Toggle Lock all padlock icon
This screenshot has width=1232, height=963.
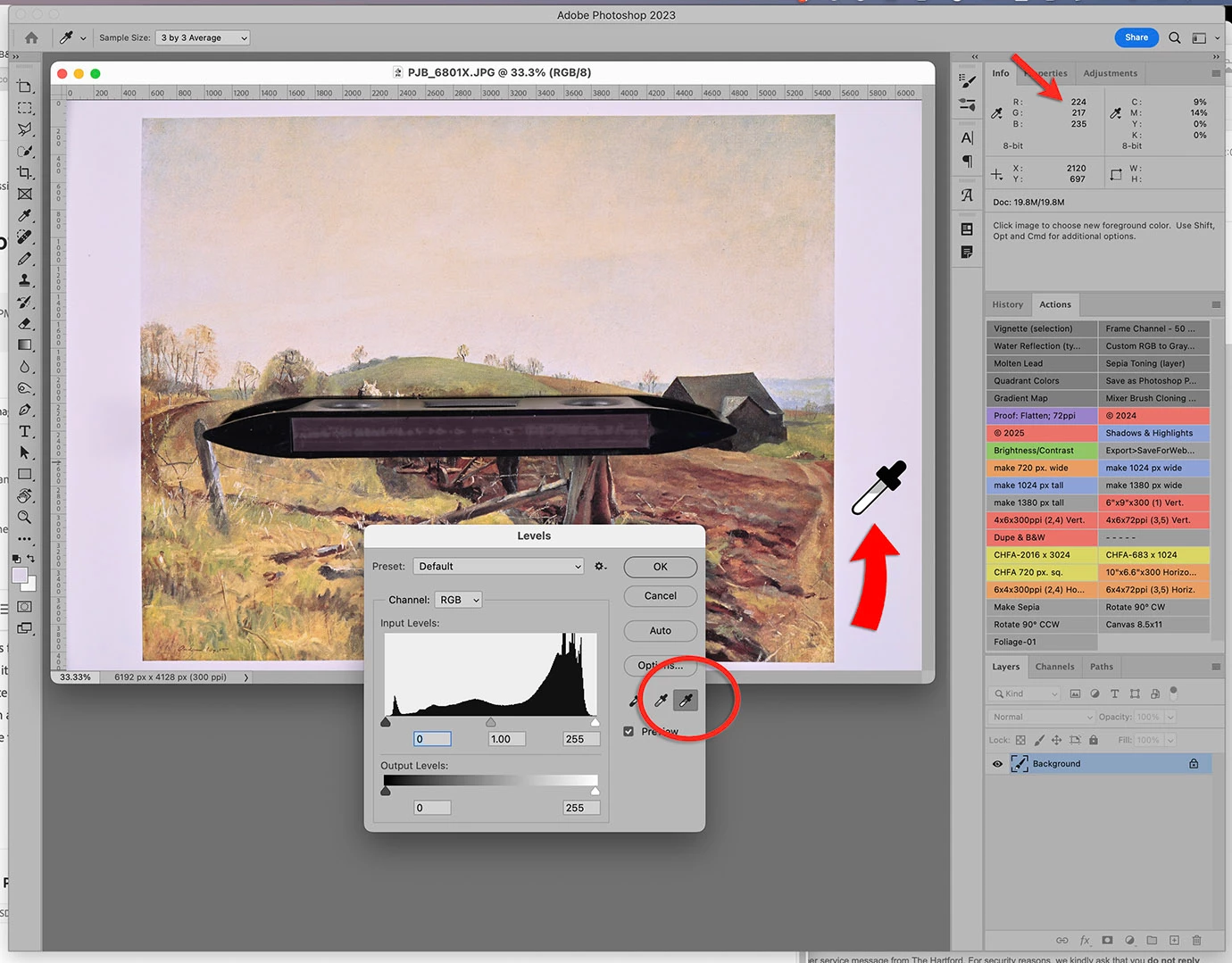tap(1093, 740)
